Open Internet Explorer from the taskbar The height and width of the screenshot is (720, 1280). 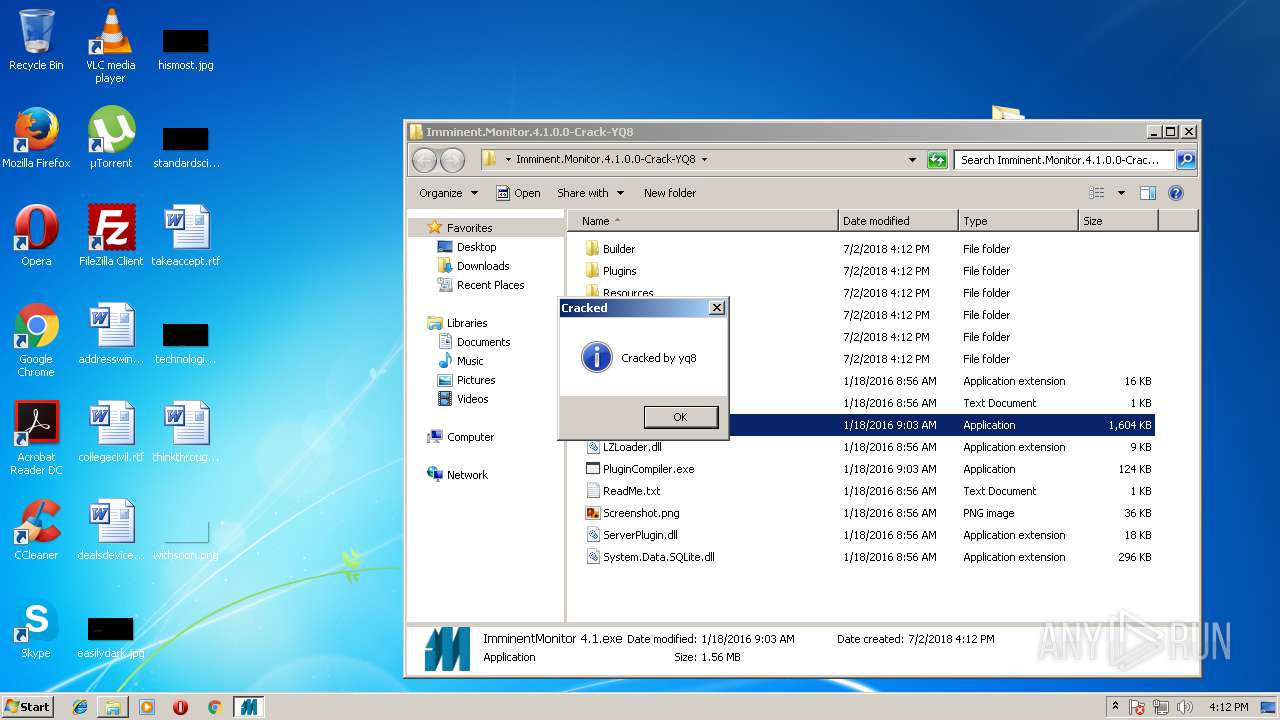click(80, 707)
